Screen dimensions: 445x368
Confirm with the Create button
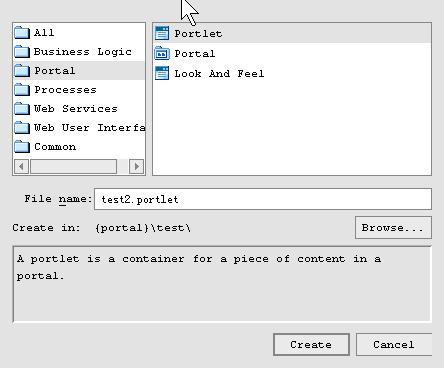tap(311, 345)
